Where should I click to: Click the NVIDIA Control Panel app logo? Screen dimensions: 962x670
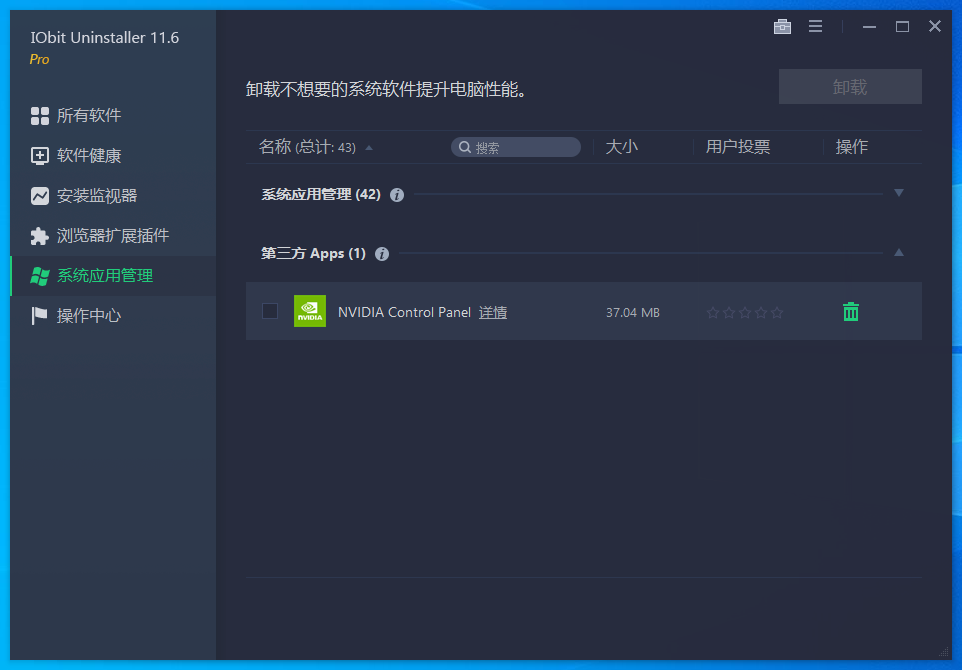point(309,311)
